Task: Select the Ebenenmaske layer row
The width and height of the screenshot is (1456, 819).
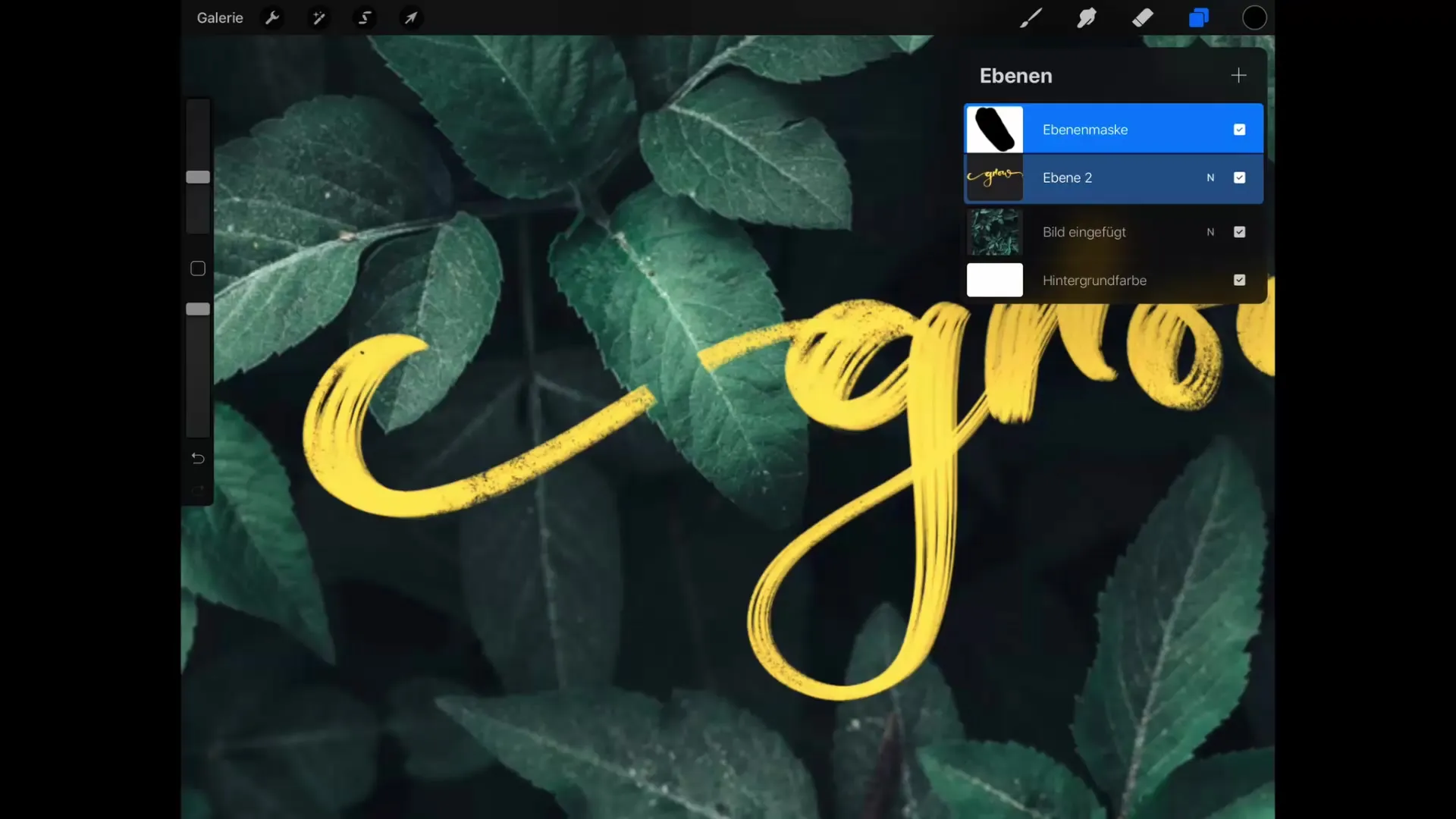Action: (x=1113, y=129)
